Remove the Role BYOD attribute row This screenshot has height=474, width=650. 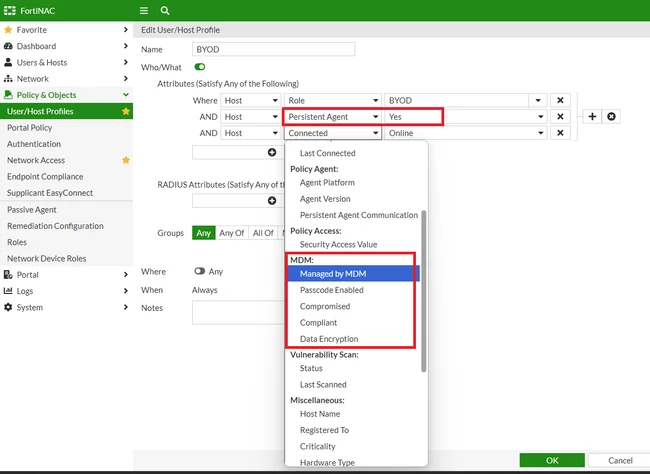pos(560,100)
